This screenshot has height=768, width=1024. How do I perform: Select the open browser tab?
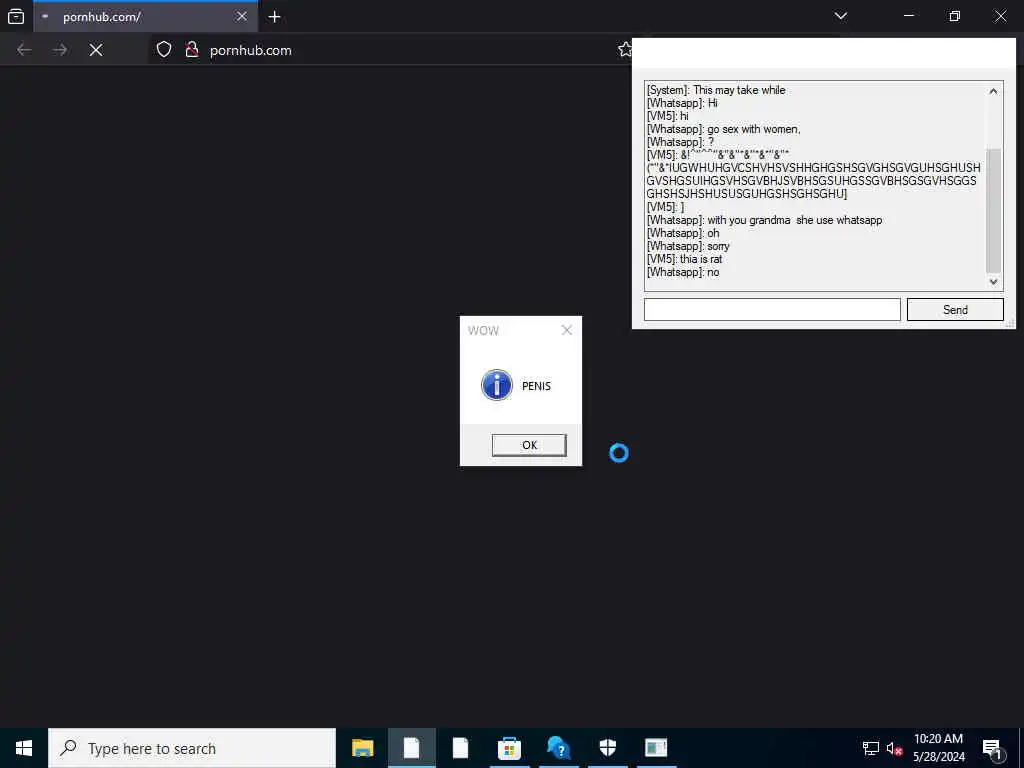(146, 16)
